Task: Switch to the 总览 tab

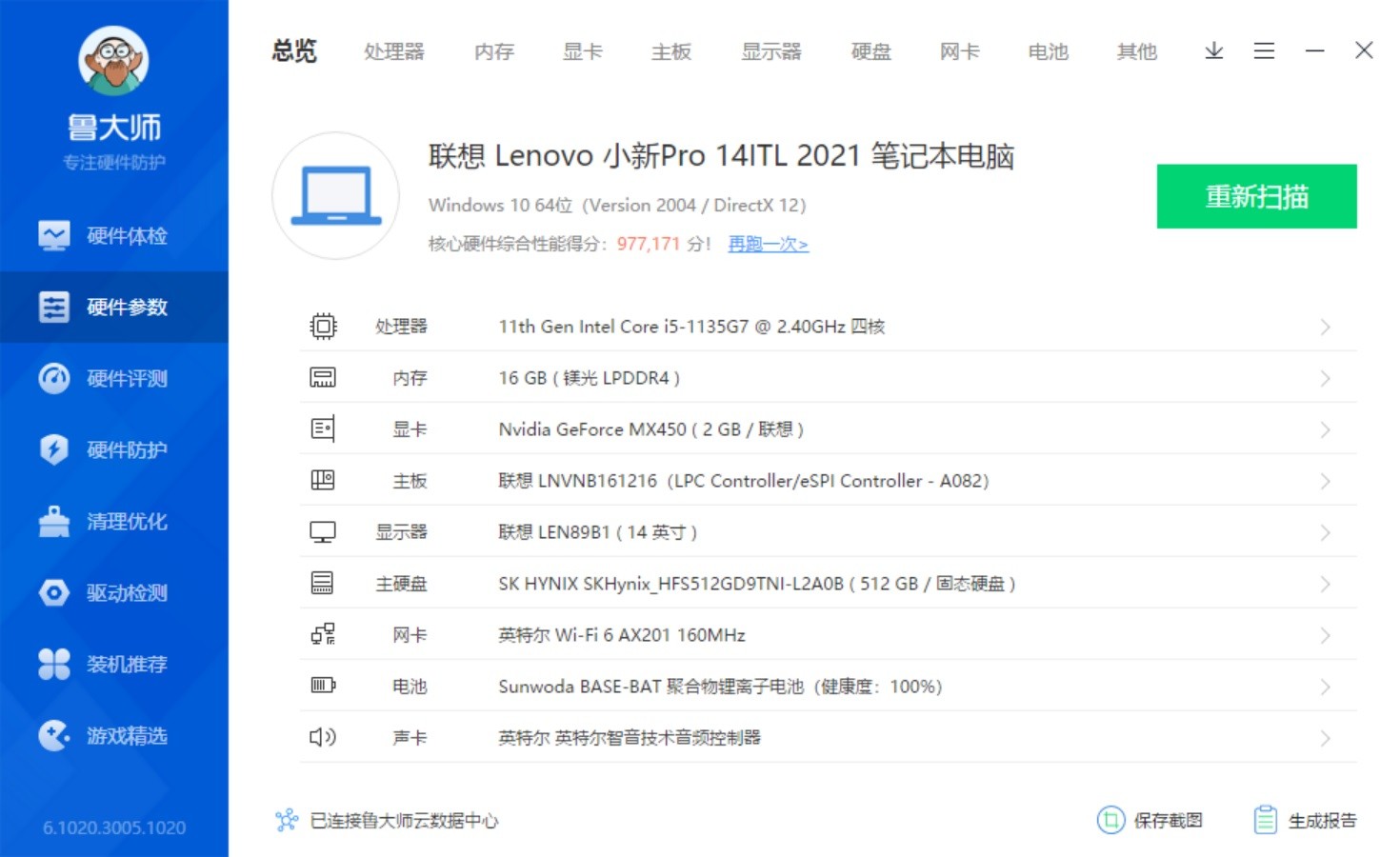Action: tap(294, 51)
